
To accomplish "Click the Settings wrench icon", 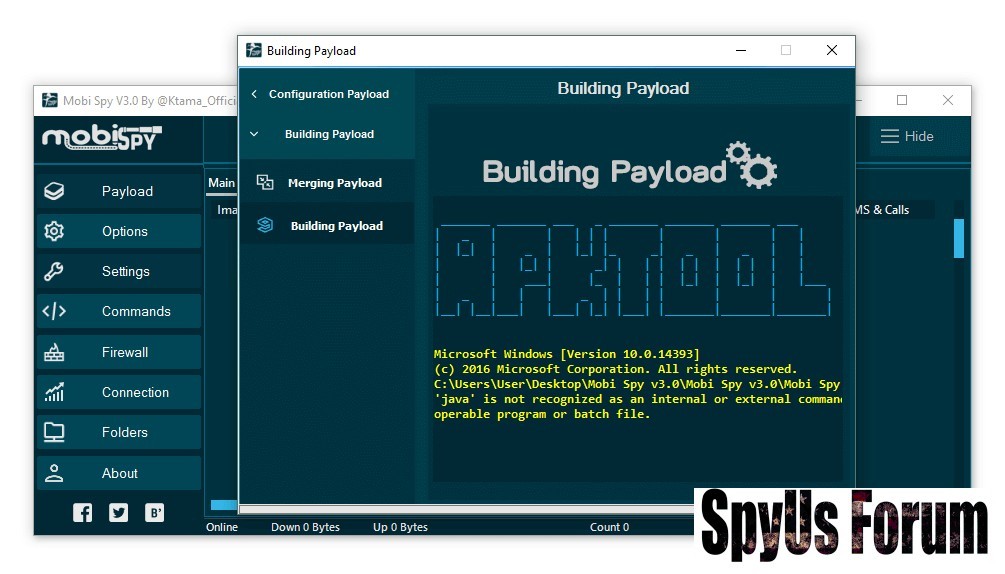I will click(x=54, y=271).
